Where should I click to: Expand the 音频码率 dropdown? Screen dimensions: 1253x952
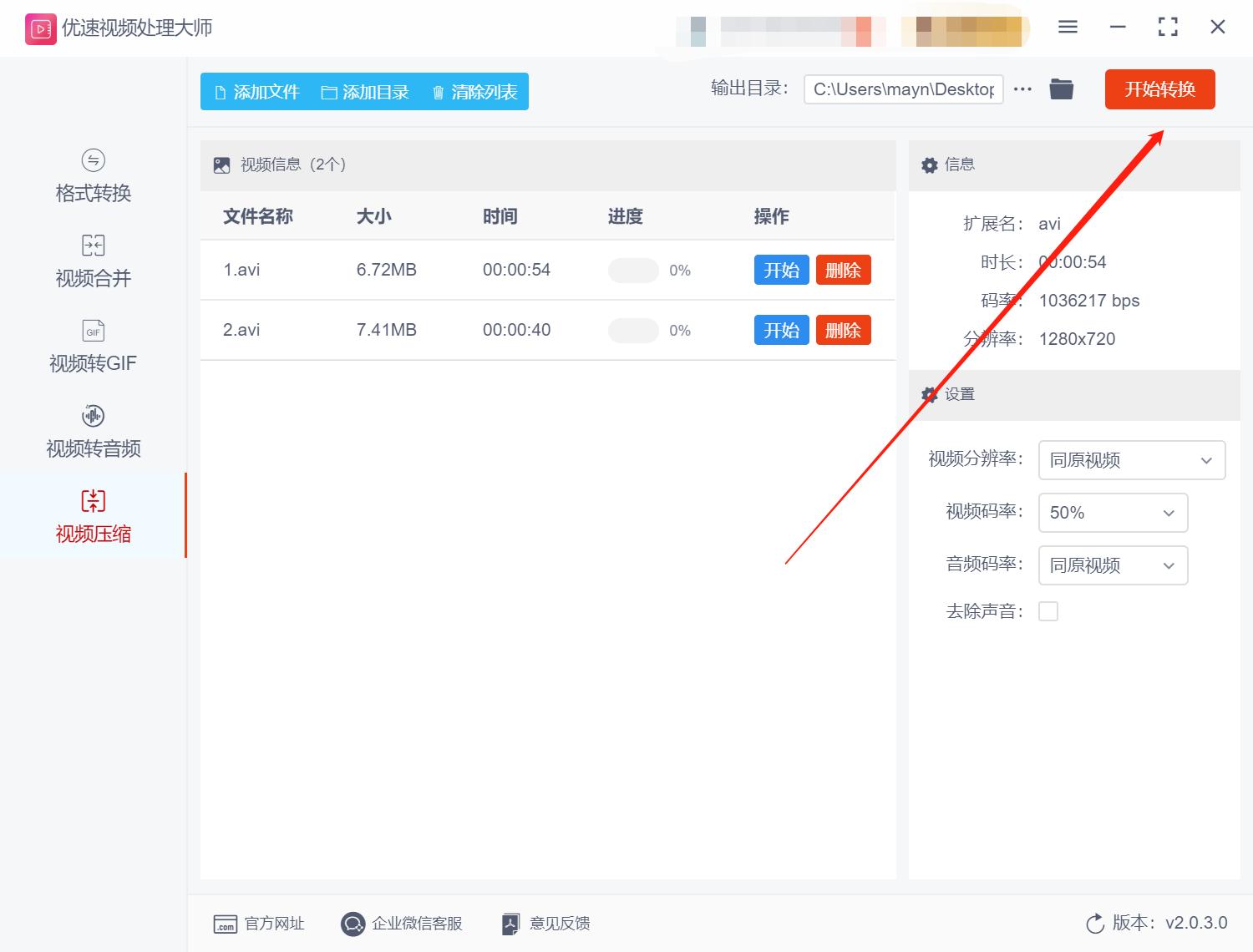tap(1113, 565)
